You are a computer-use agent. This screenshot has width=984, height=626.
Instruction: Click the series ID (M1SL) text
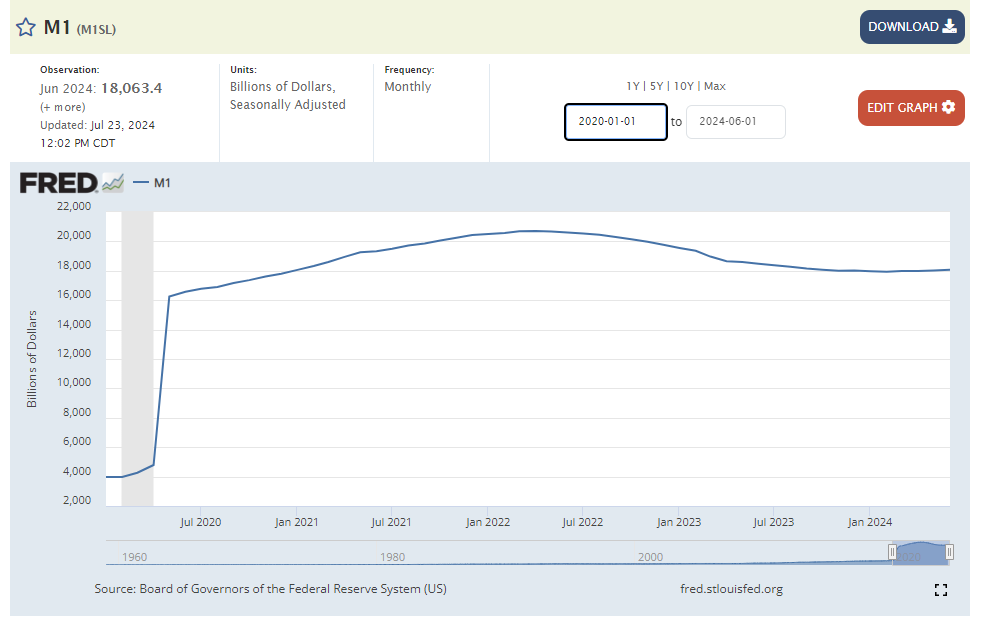96,29
